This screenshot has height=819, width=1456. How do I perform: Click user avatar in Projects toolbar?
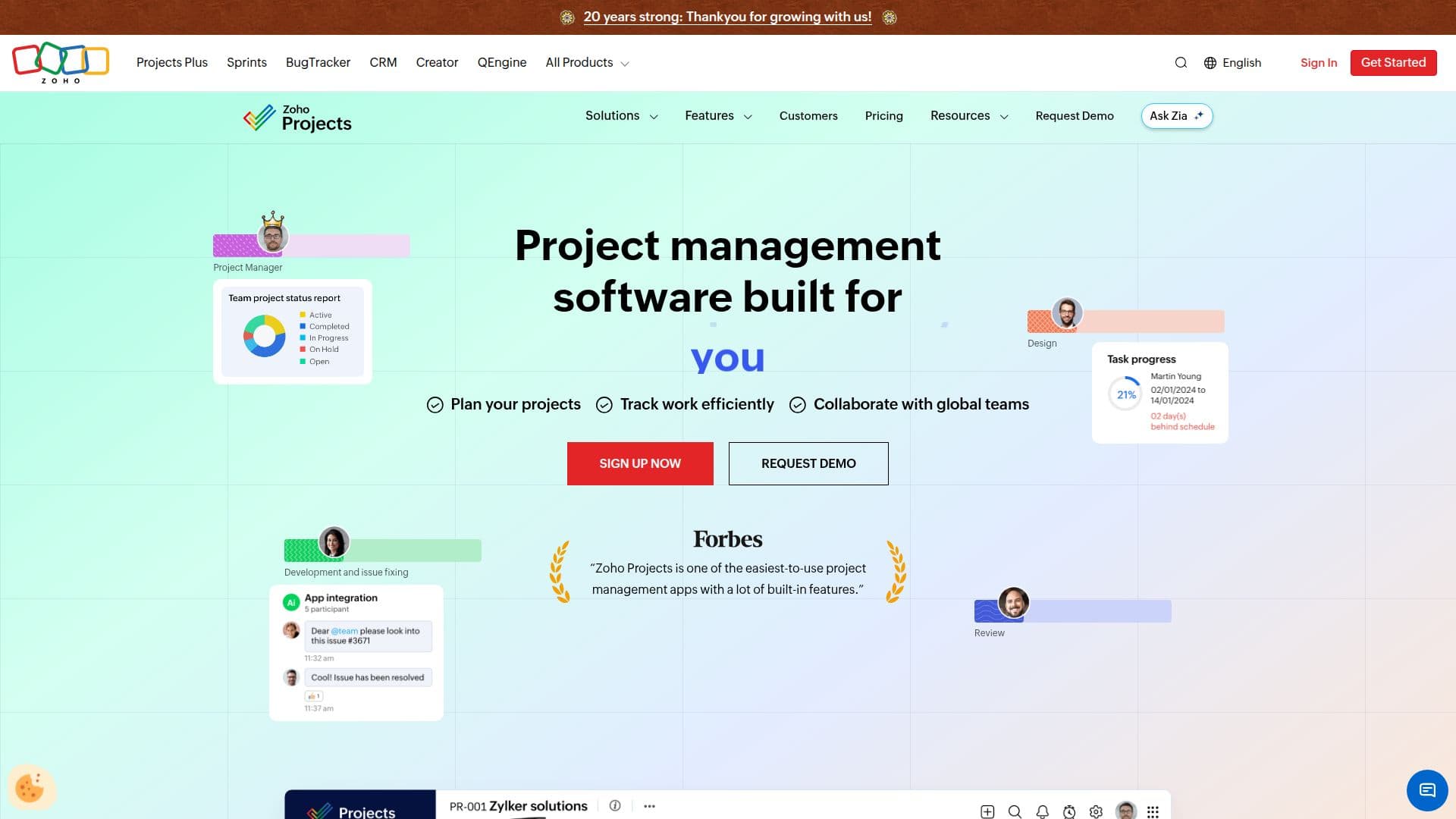coord(1126,810)
